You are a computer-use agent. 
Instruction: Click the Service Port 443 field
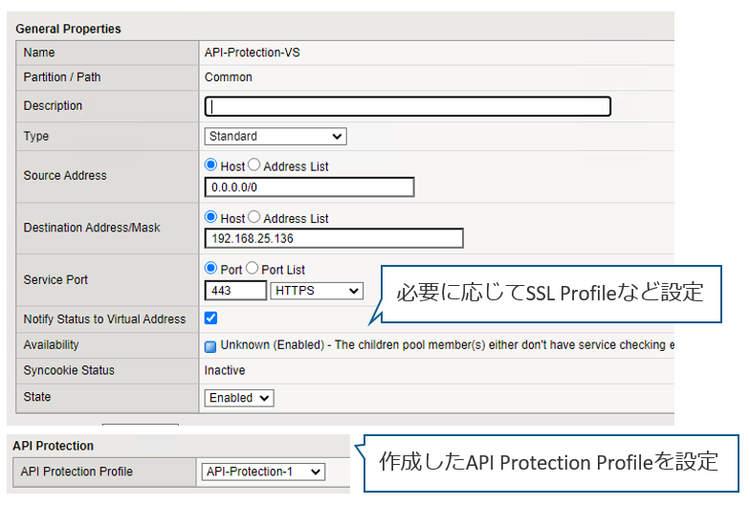click(x=235, y=290)
